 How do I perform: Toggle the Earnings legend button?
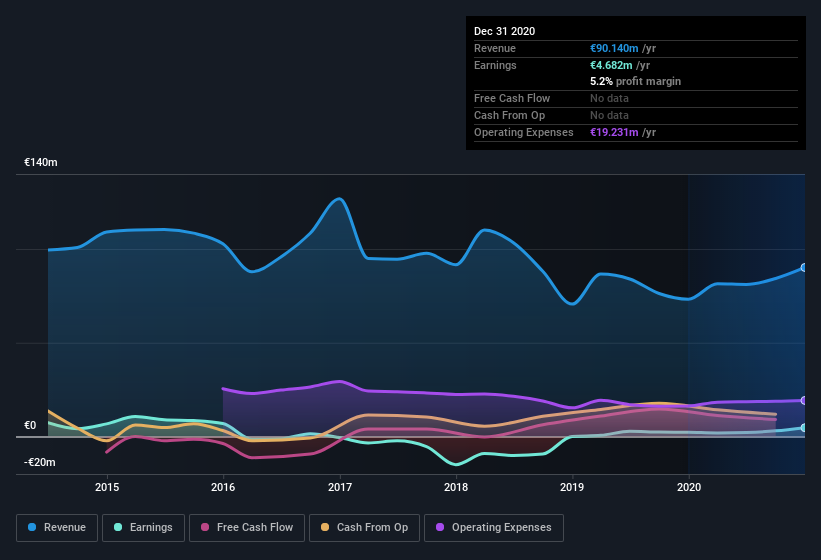pos(143,528)
